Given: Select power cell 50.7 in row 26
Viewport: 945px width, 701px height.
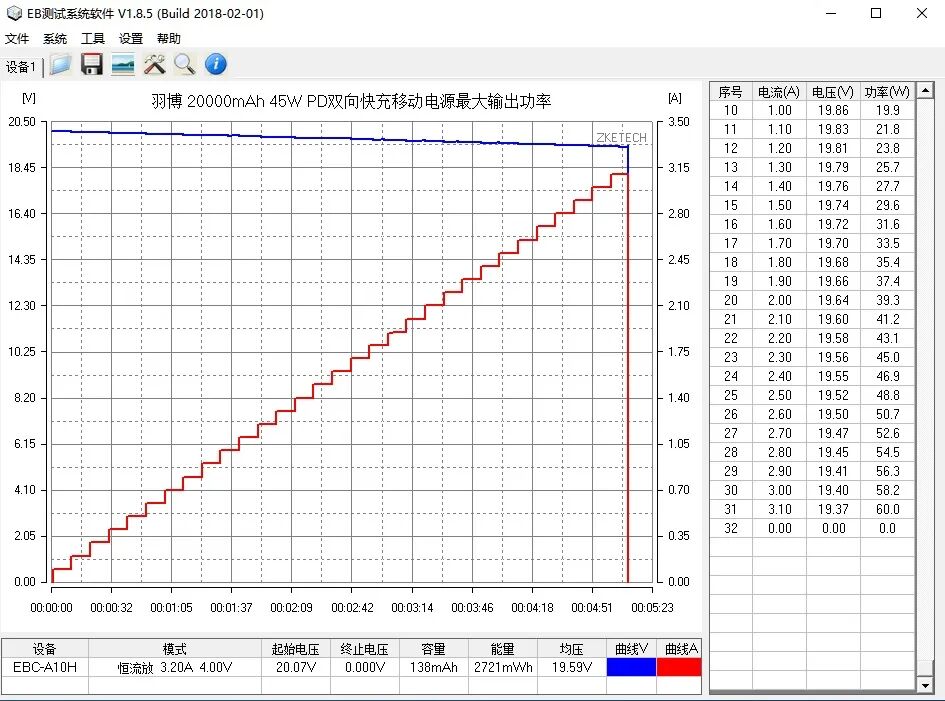Looking at the screenshot, I should (x=887, y=414).
